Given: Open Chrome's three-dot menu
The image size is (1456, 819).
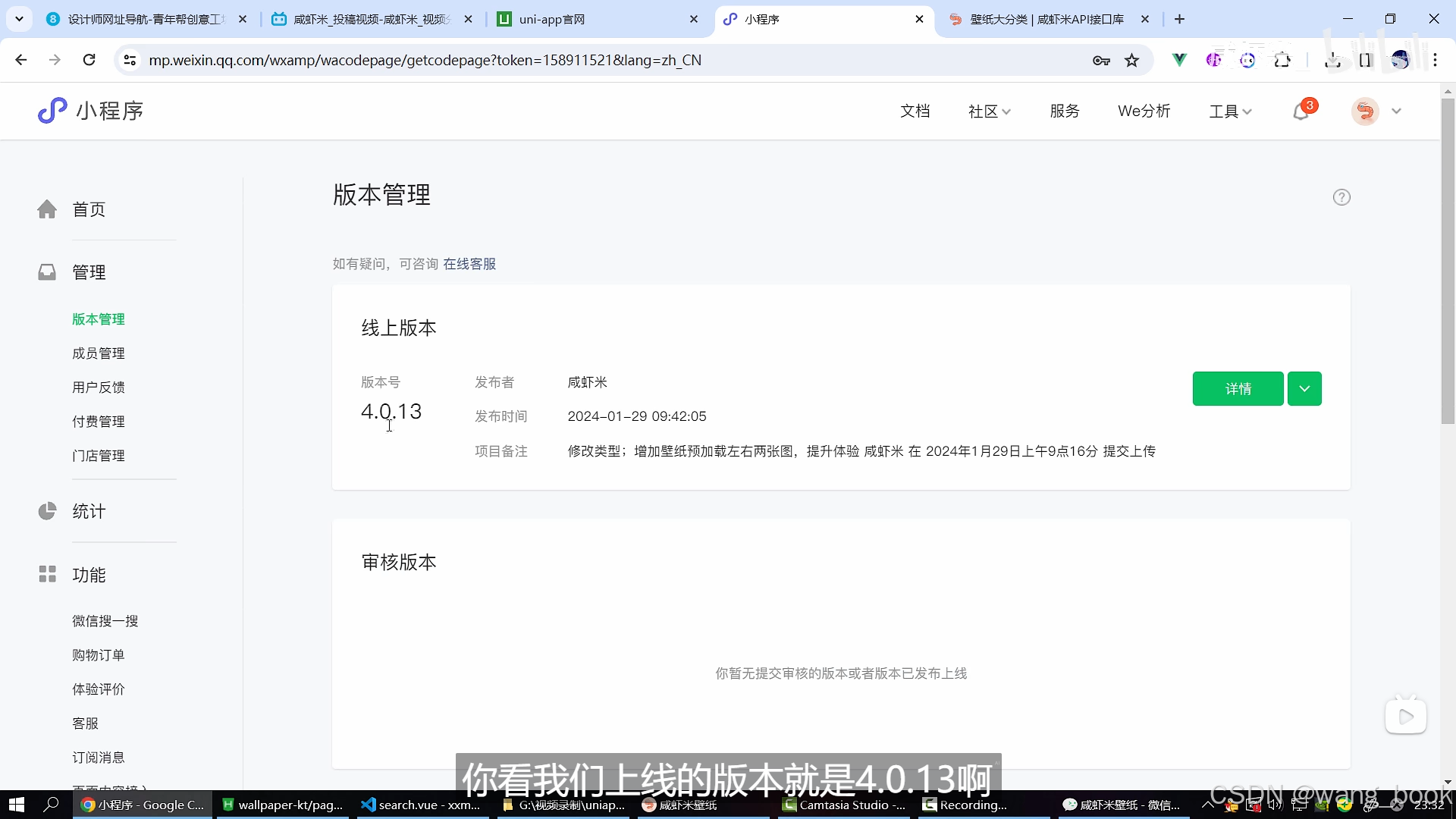Looking at the screenshot, I should (x=1435, y=60).
